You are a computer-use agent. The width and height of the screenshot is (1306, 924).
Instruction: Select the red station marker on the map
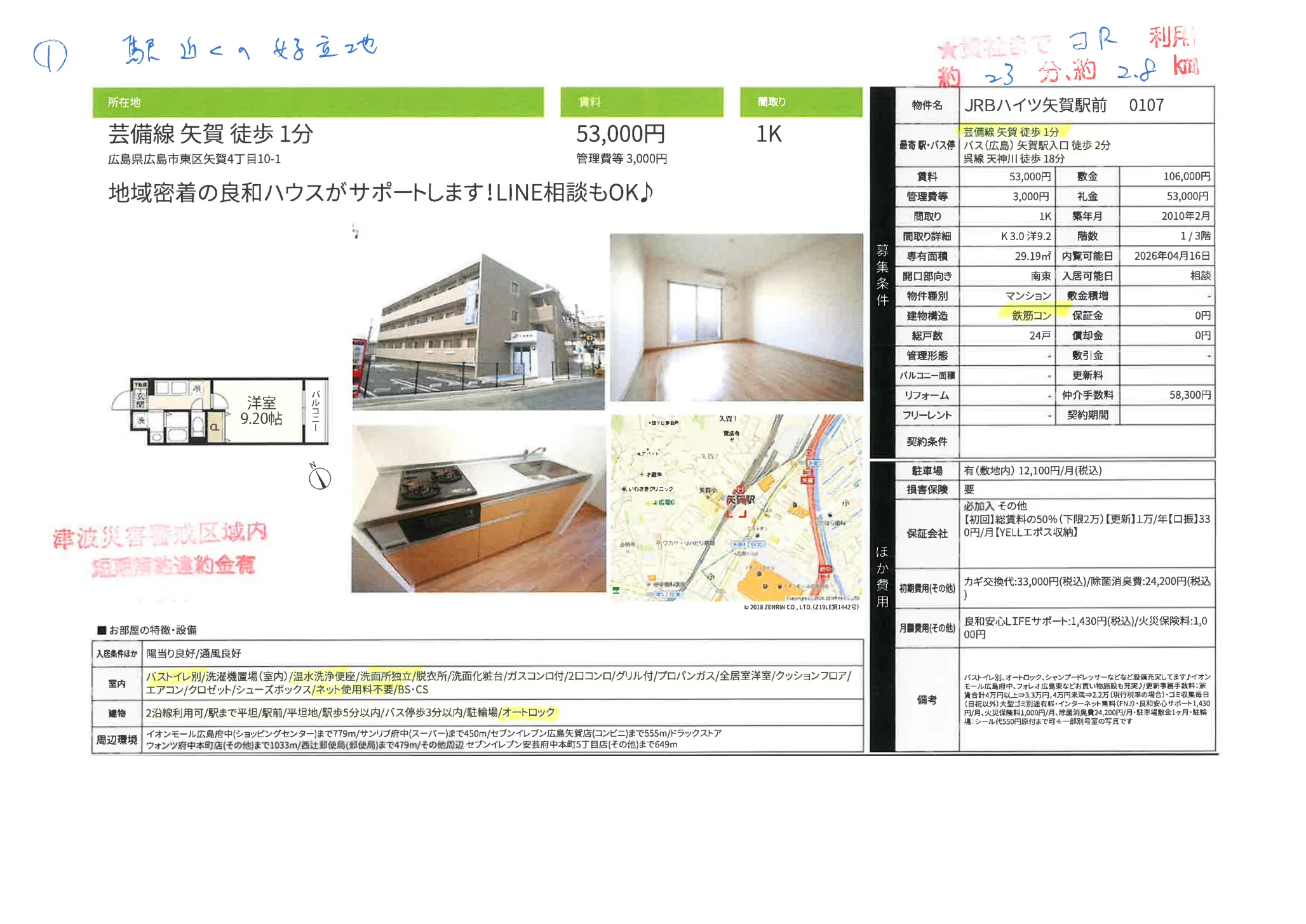point(741,489)
